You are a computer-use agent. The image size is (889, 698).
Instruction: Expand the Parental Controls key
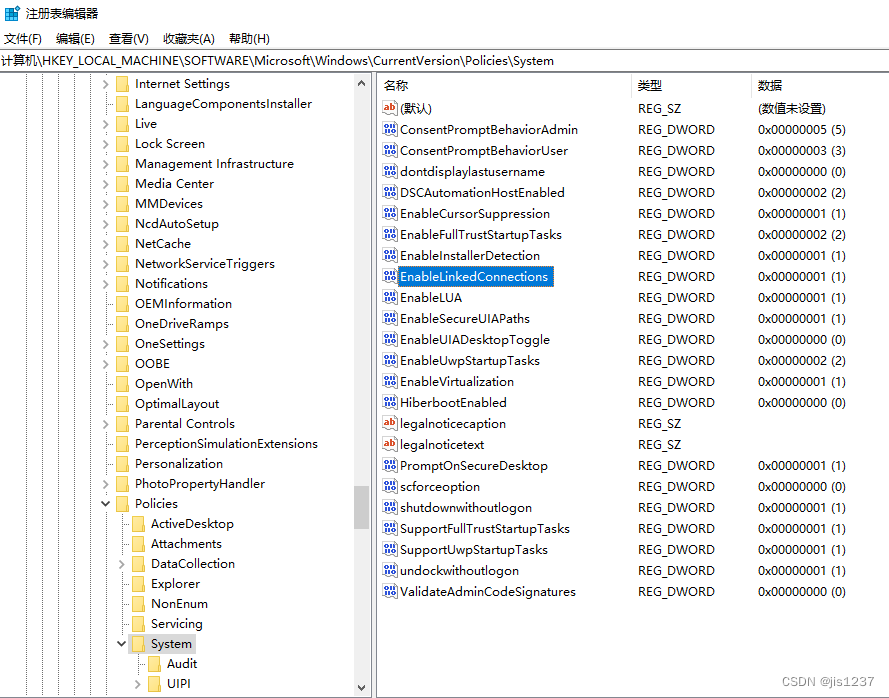pyautogui.click(x=105, y=424)
